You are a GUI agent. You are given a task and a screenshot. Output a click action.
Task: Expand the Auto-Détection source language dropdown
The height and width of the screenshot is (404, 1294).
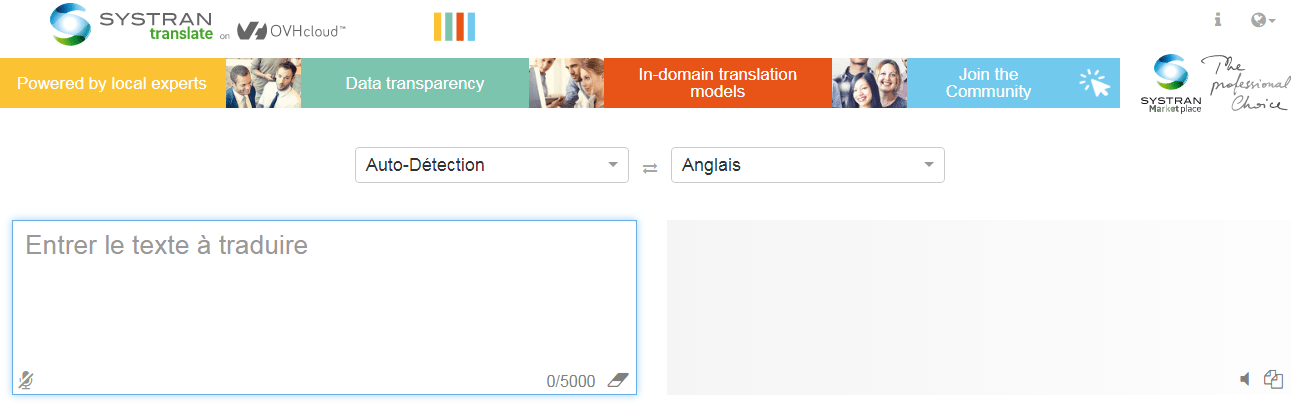click(492, 165)
